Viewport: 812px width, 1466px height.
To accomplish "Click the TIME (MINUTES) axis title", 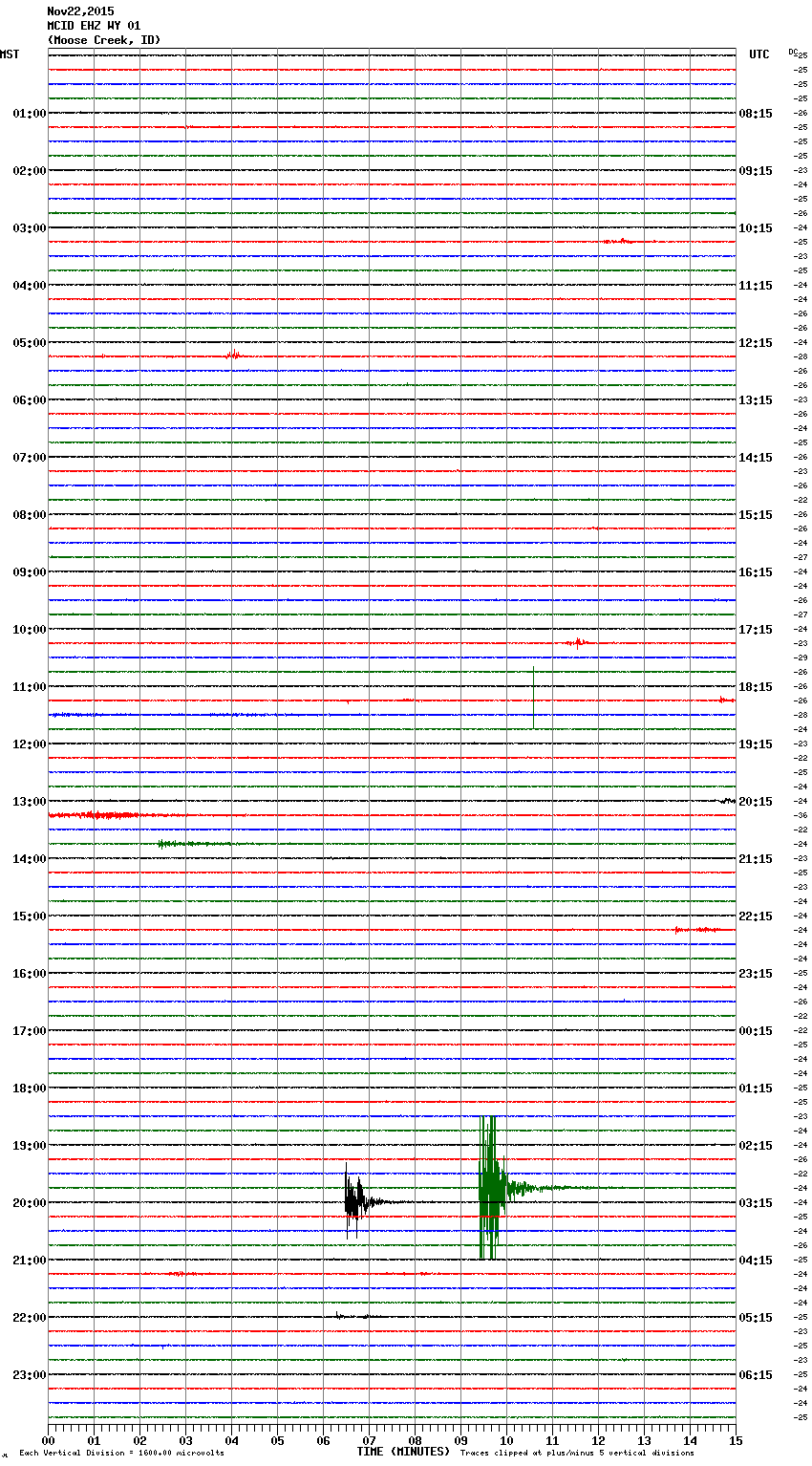I will click(x=403, y=1452).
